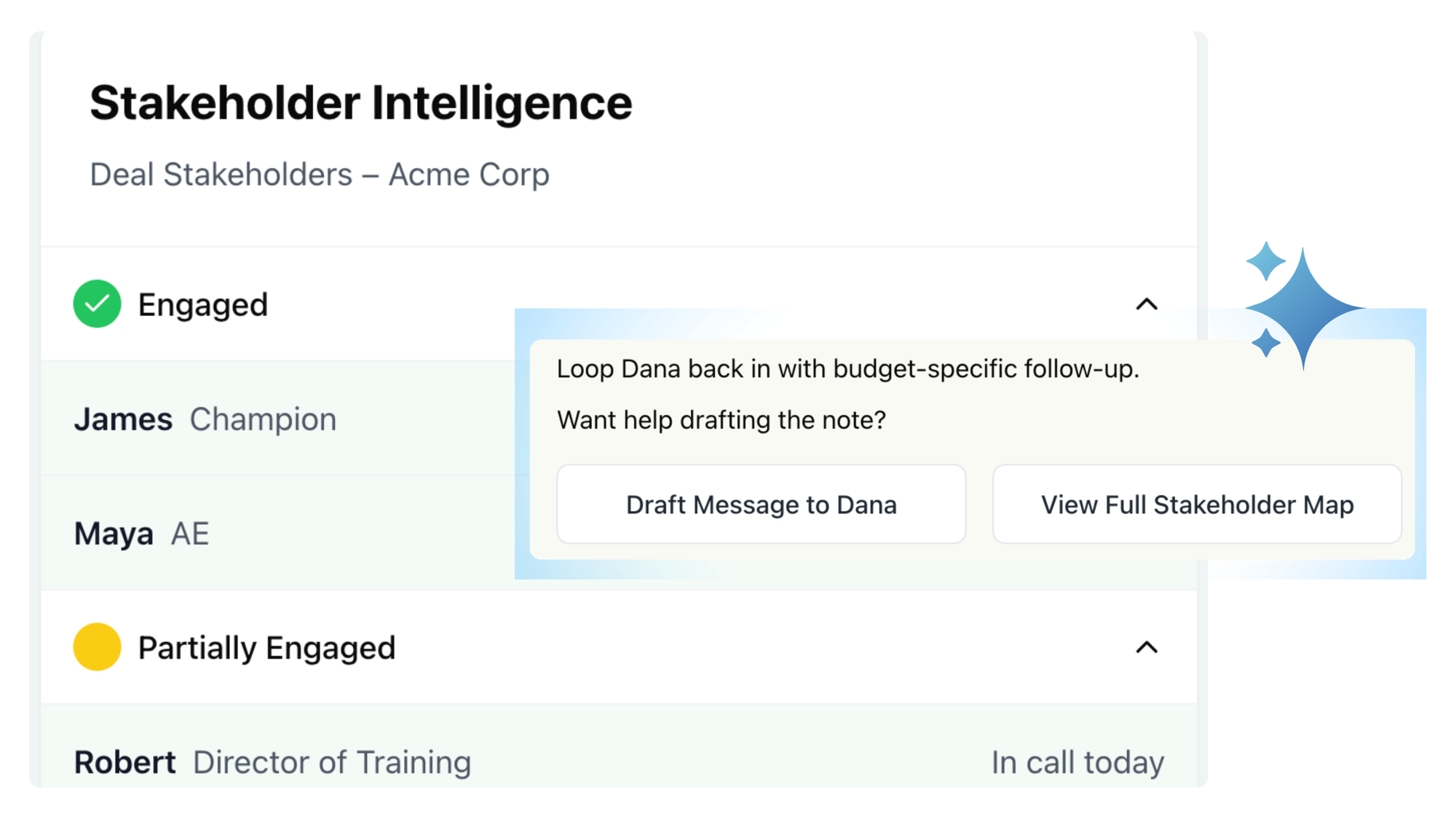
Task: Click the Engaged section label
Action: pyautogui.click(x=203, y=304)
